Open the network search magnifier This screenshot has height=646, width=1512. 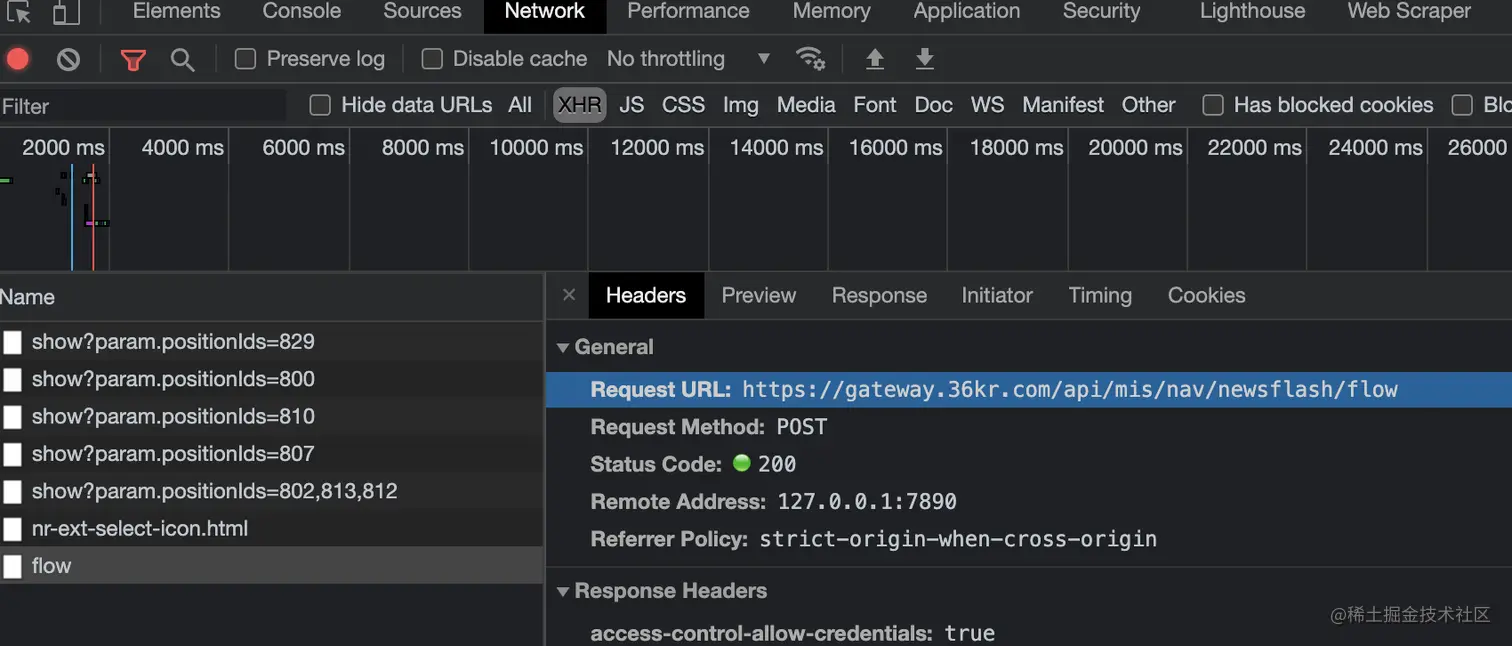point(182,60)
